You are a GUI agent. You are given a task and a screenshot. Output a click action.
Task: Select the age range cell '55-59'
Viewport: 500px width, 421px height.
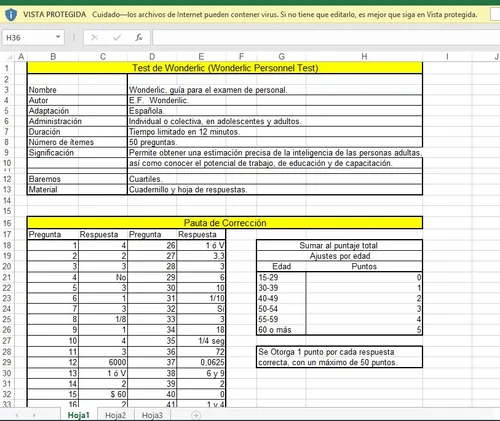point(281,319)
